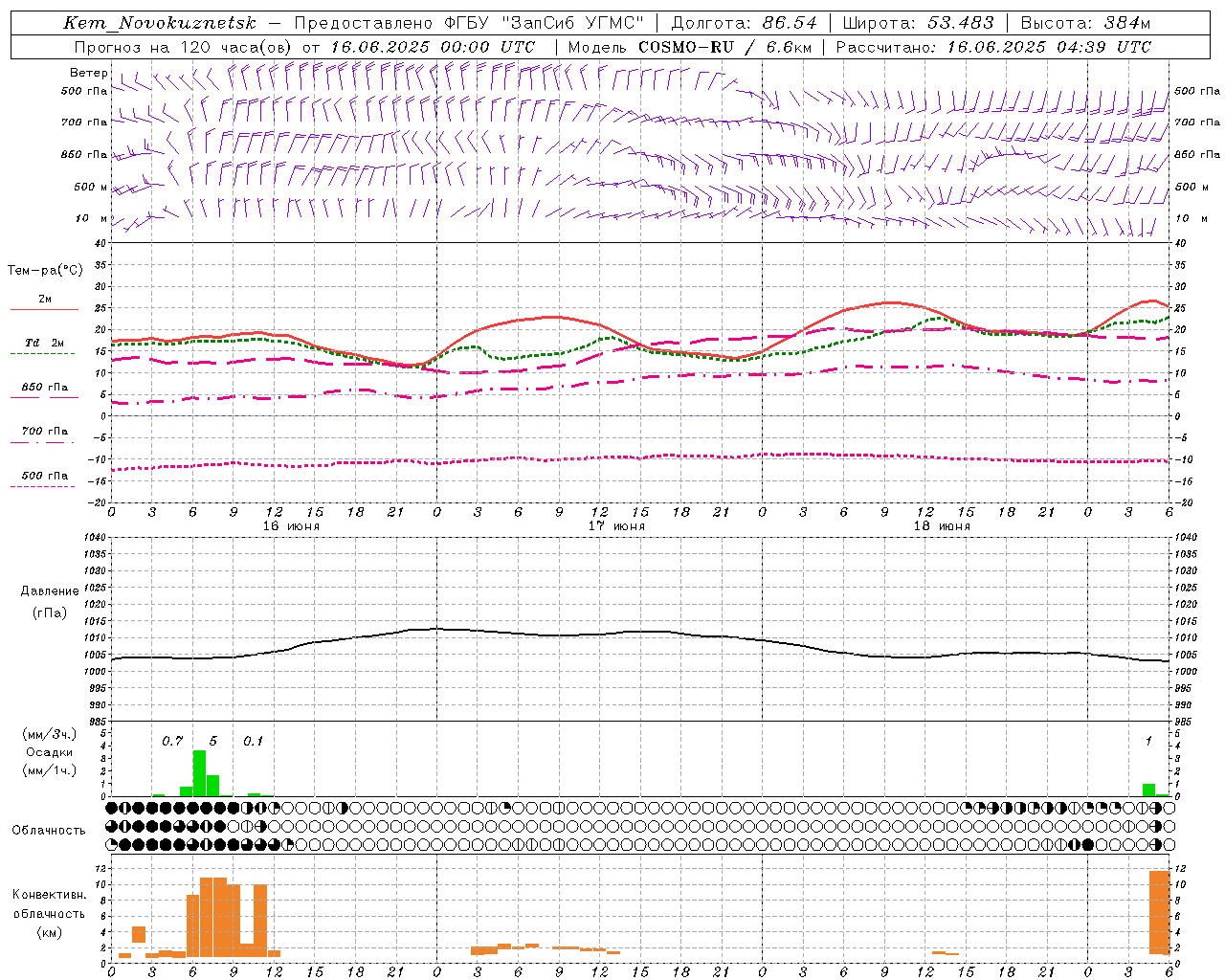Image resolution: width=1225 pixels, height=980 pixels.
Task: Click solid line sample under '2м' legend
Action: pos(44,310)
